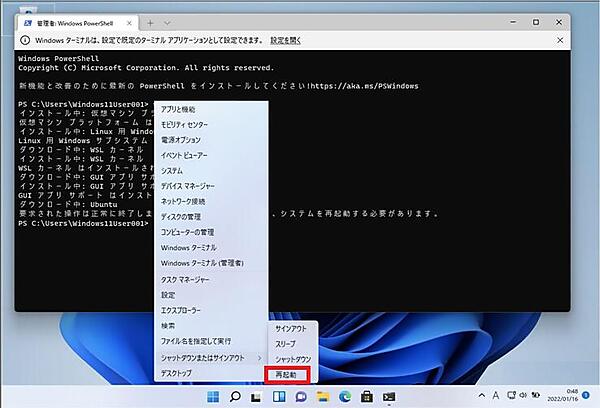The image size is (600, 408).
Task: Open Search from the taskbar magnifier icon
Action: 235,397
